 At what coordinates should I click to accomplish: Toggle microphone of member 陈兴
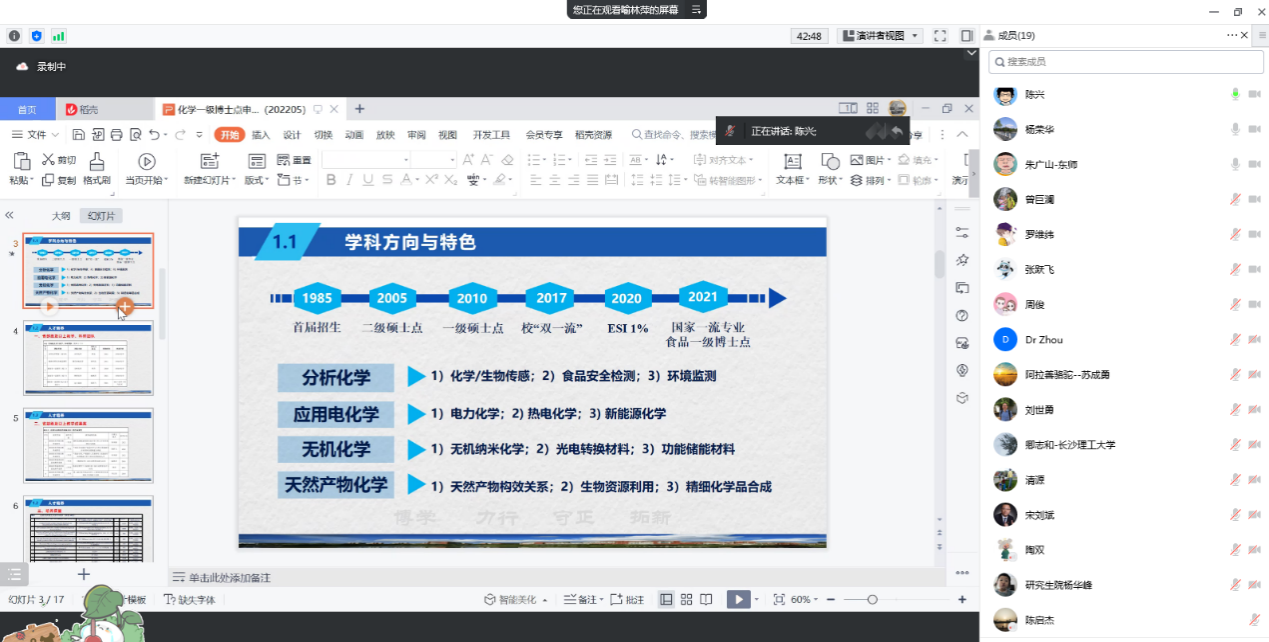[1235, 94]
